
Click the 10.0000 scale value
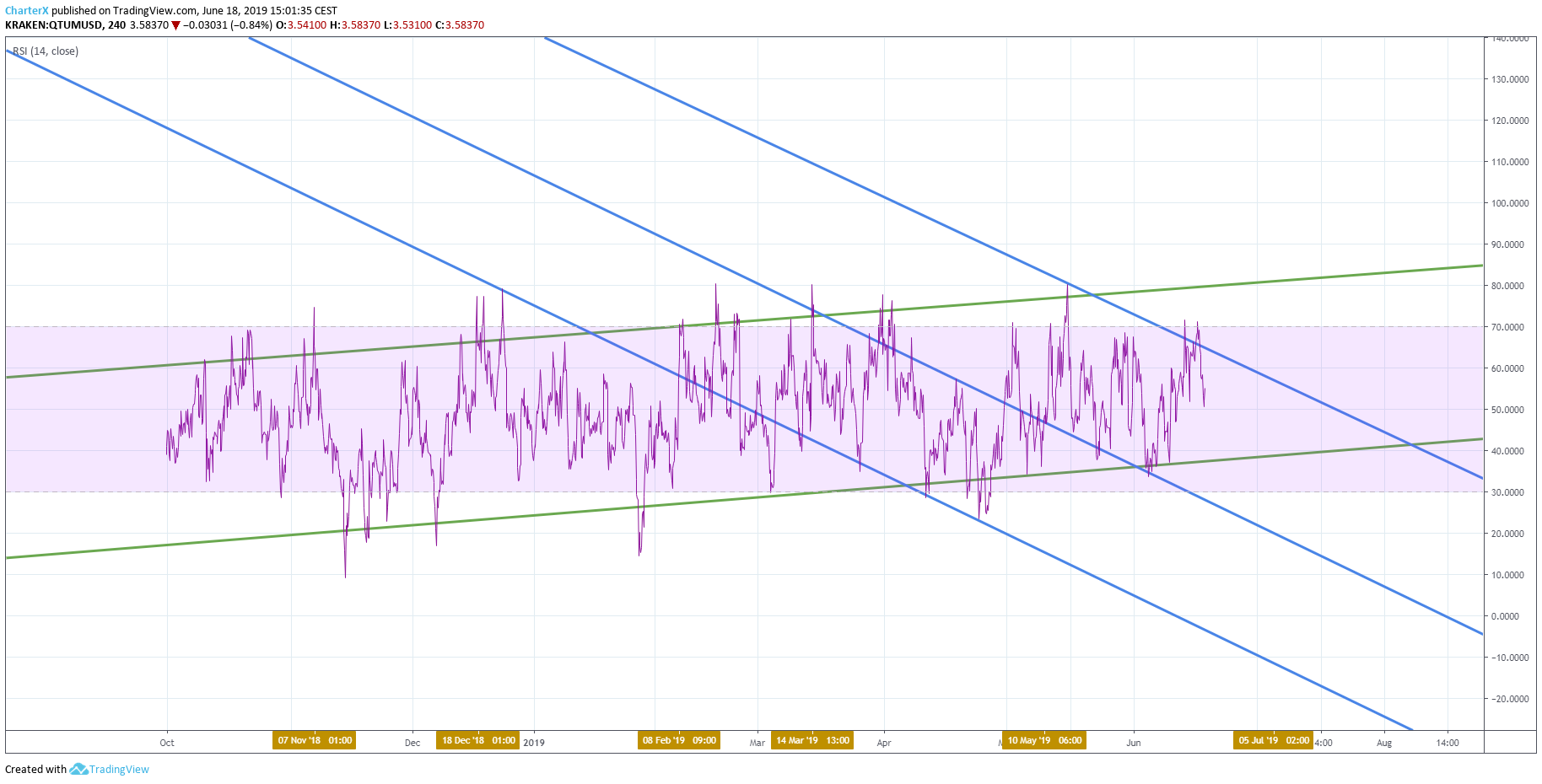(1508, 575)
